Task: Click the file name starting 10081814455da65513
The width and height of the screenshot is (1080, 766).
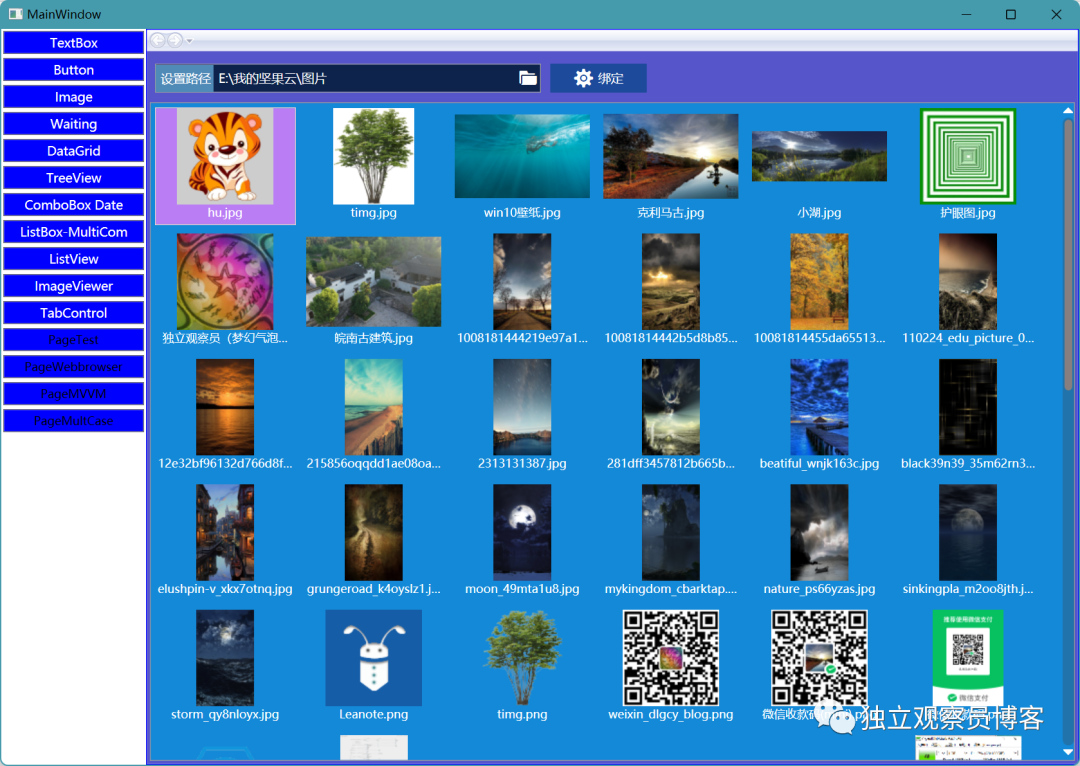Action: 819,338
